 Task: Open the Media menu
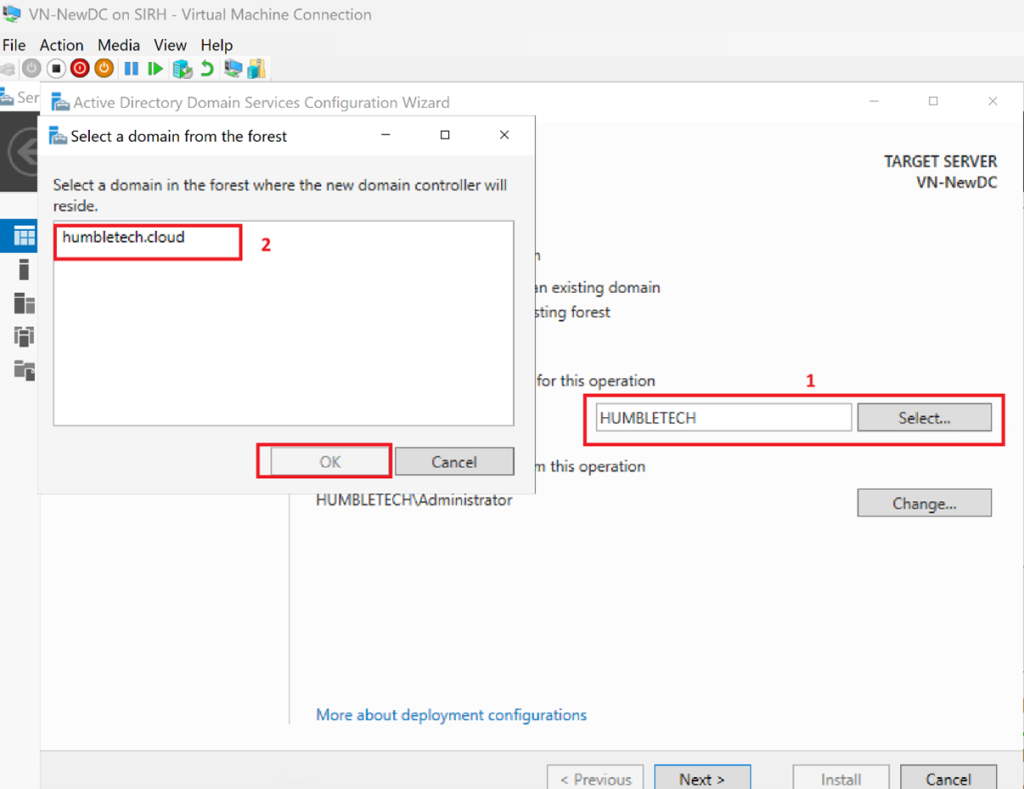click(119, 45)
